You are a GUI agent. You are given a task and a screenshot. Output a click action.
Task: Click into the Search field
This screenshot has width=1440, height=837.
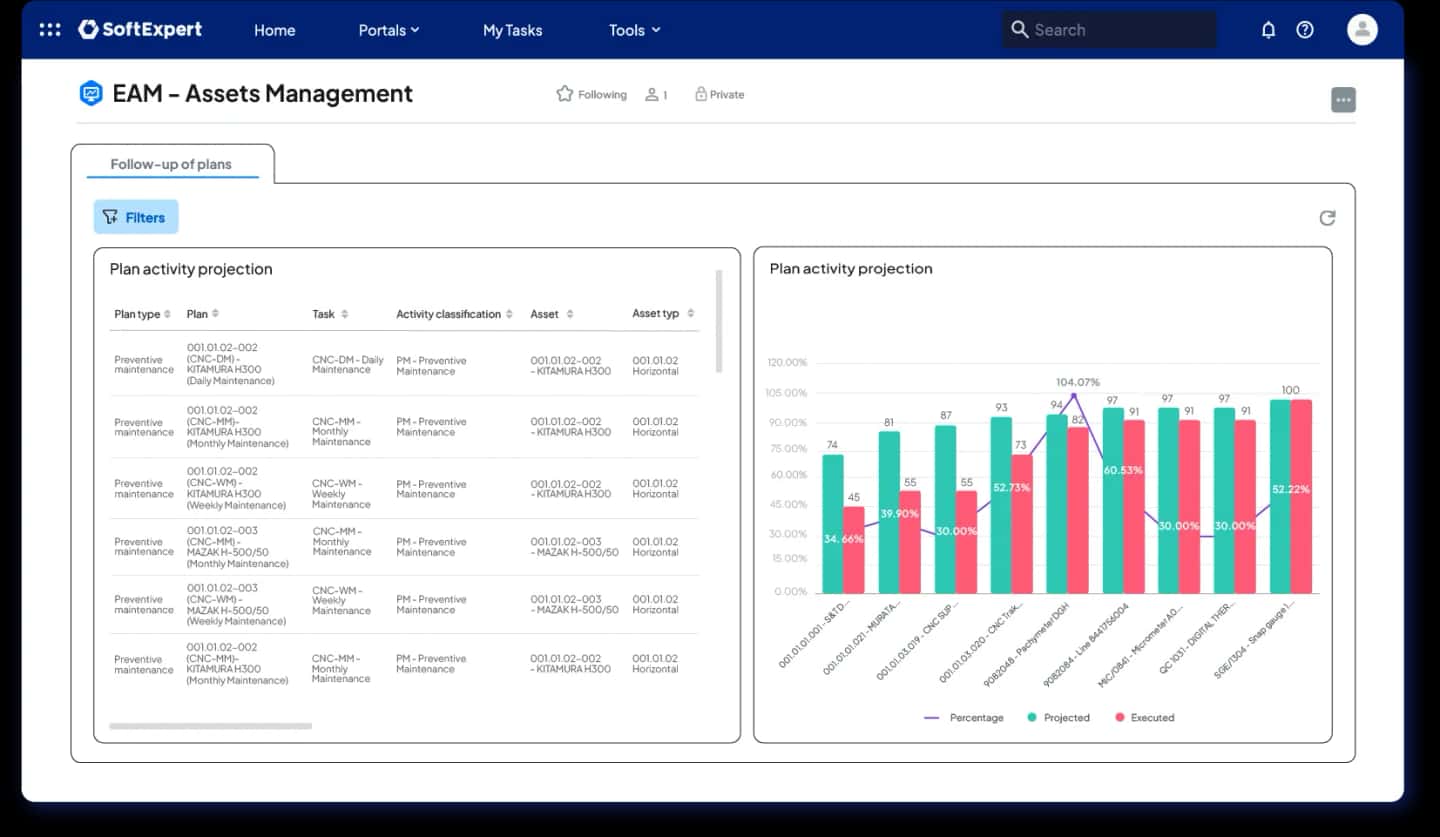[1110, 30]
